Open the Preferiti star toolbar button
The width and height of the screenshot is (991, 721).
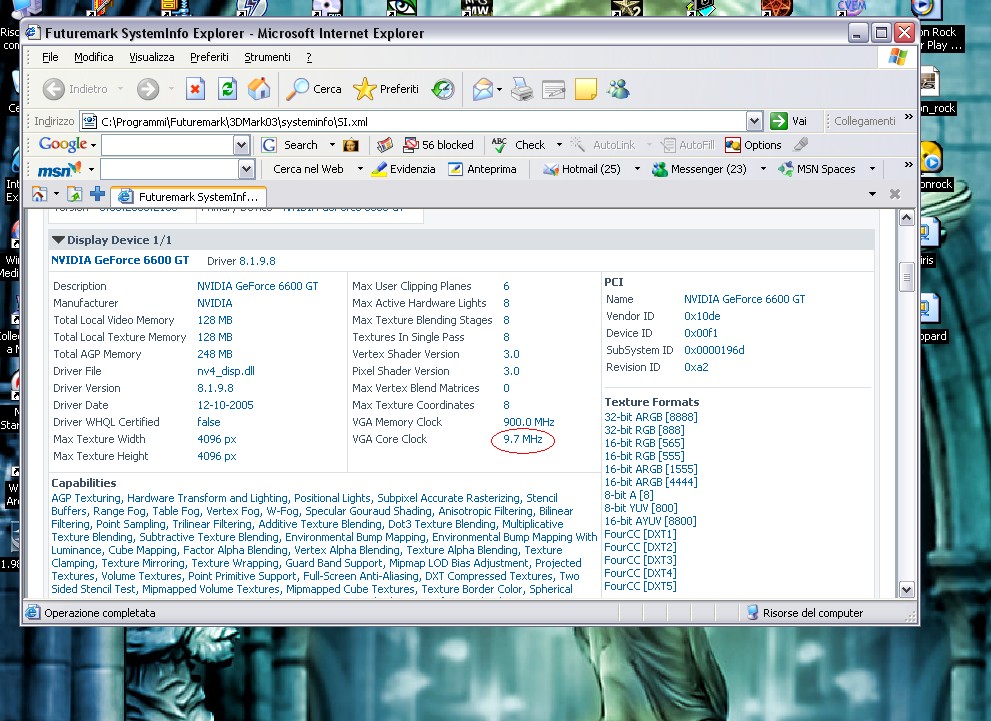[x=386, y=89]
